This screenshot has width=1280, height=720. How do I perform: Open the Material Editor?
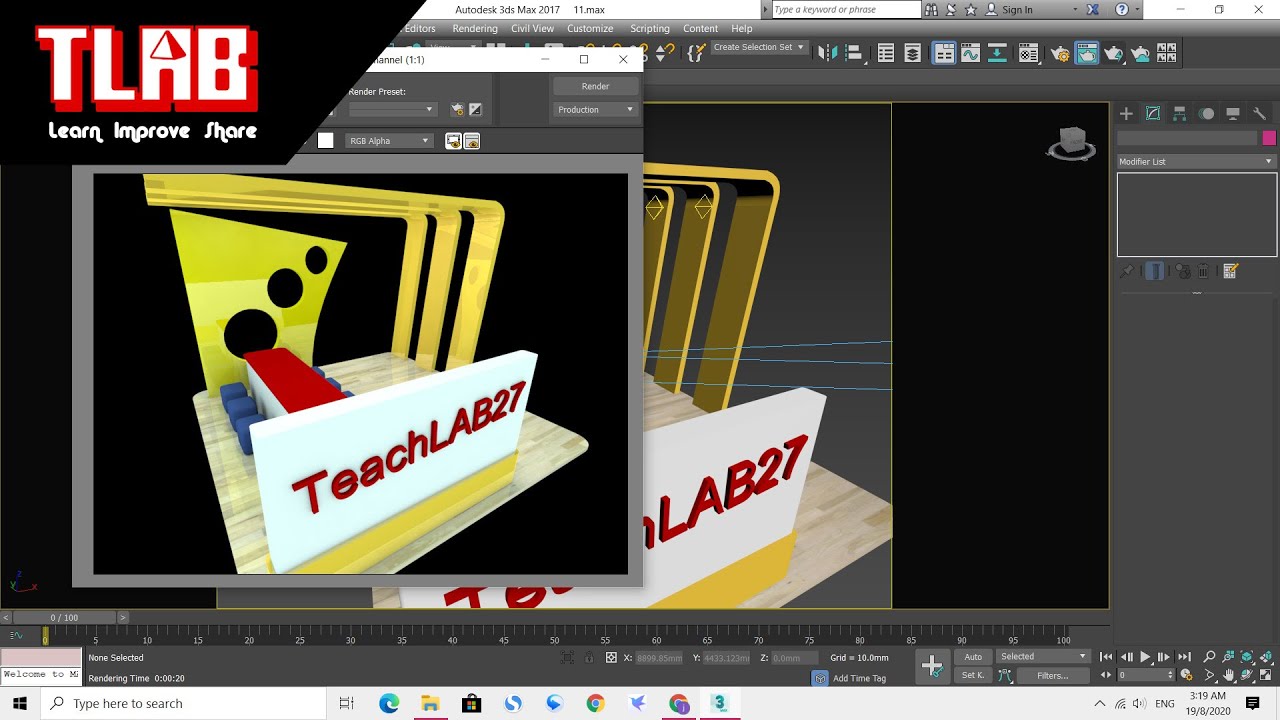click(1029, 53)
